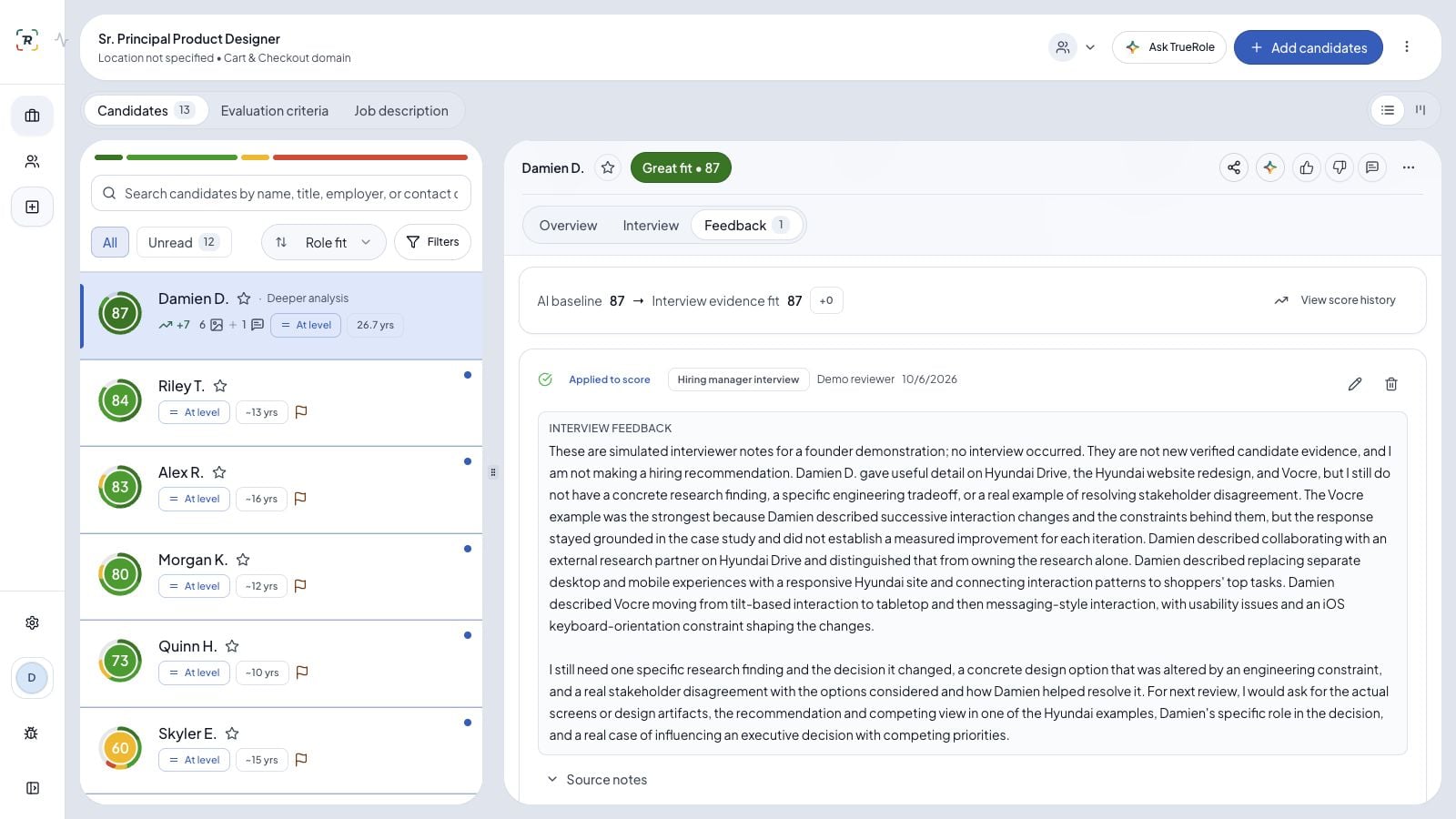Click flag icon on Alex R.
1456x819 pixels.
coord(300,499)
